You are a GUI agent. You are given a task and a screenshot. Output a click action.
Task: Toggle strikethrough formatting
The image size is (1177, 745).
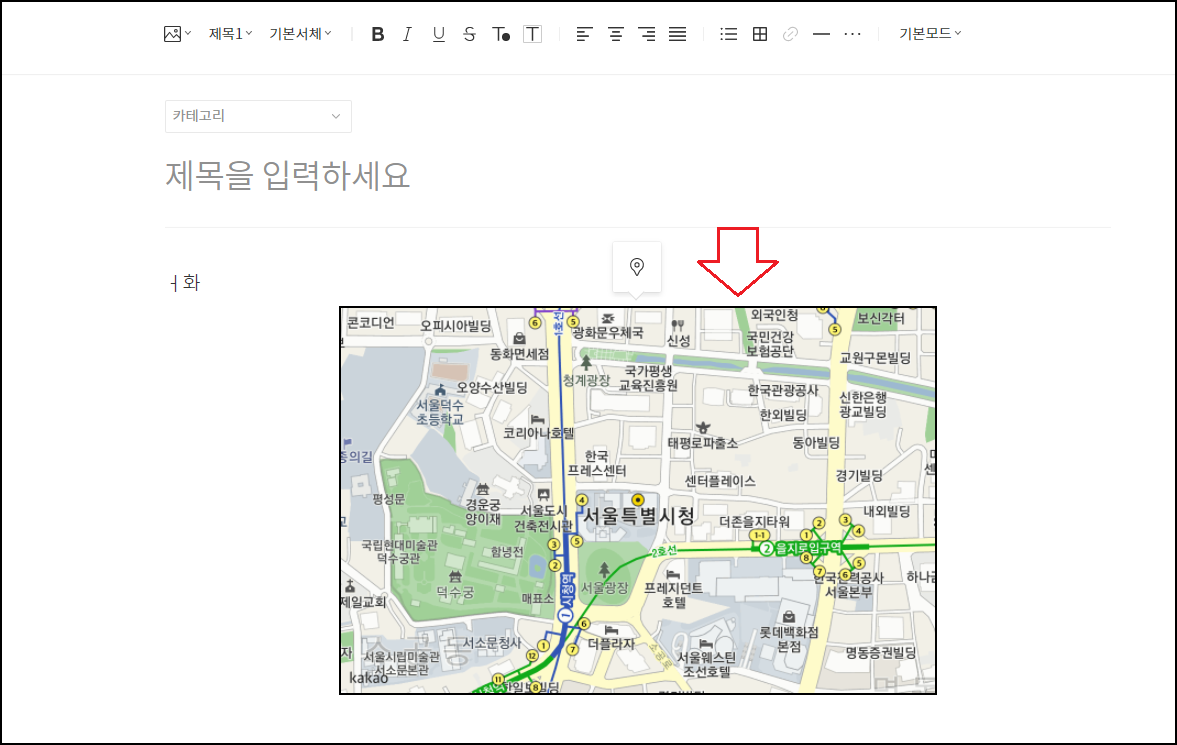[469, 34]
